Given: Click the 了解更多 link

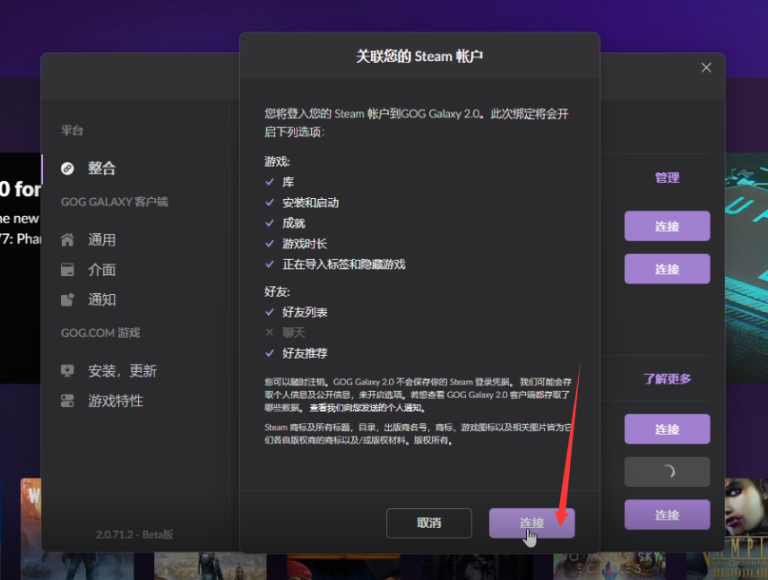Looking at the screenshot, I should (x=667, y=379).
